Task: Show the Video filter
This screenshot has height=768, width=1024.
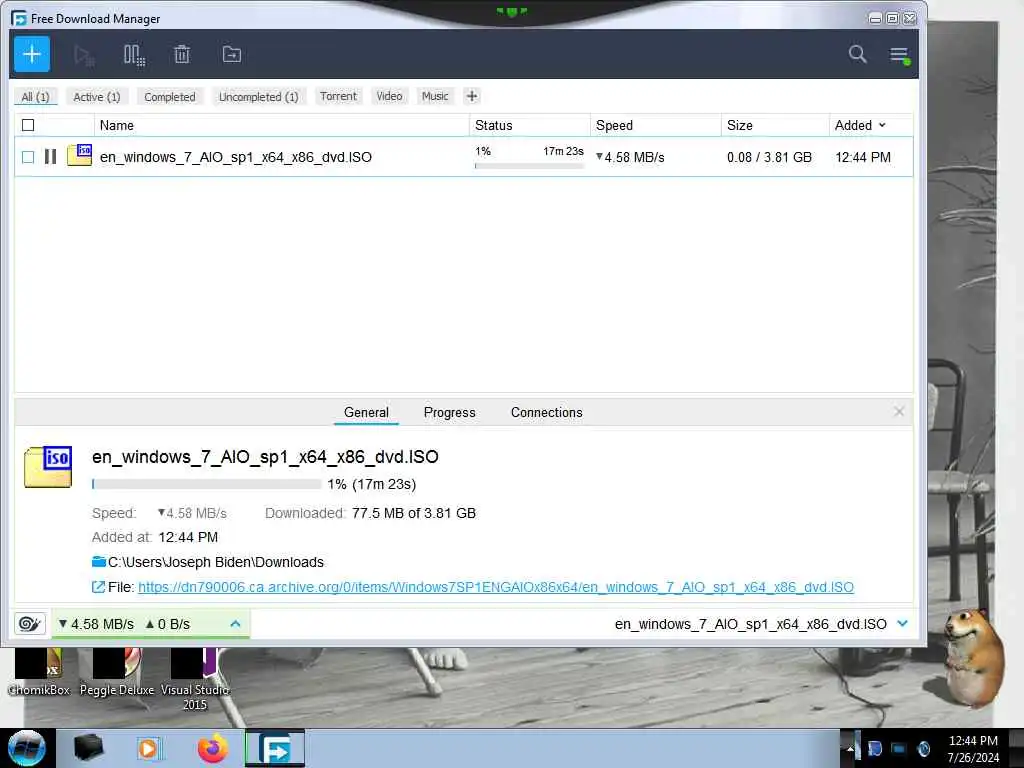Action: pos(389,96)
